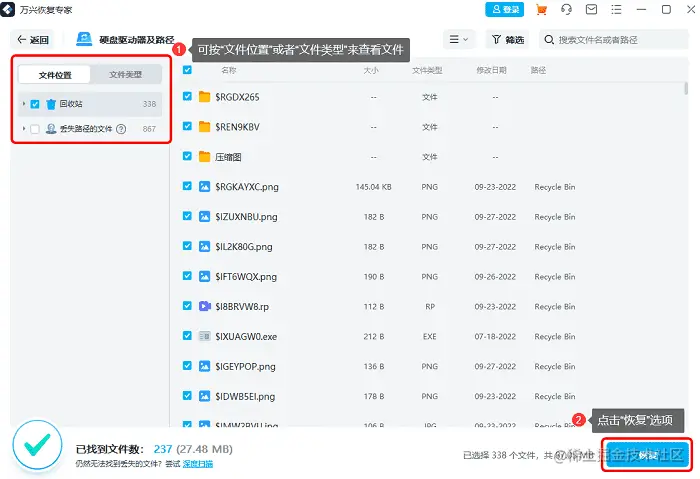Viewport: 700px width, 479px height.
Task: Click the $IGEYPOP.png image icon
Action: click(204, 366)
